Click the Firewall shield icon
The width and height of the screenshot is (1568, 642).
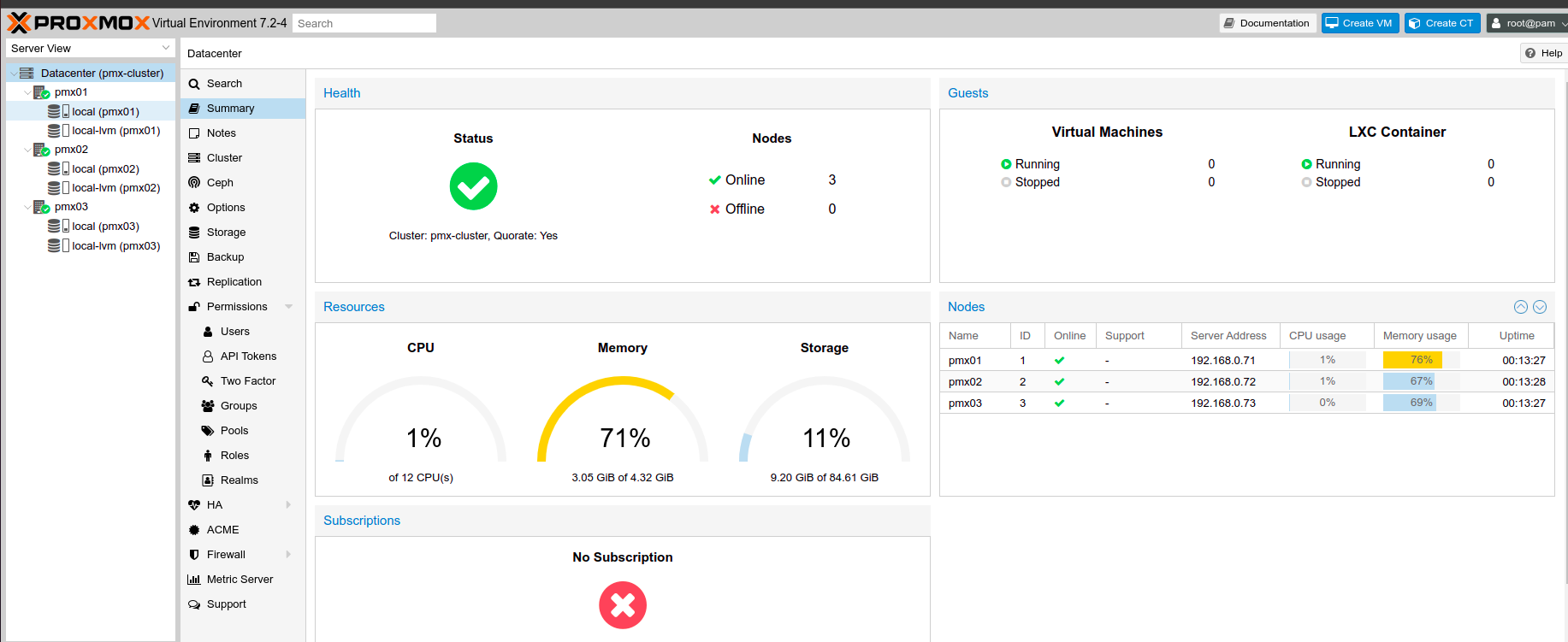tap(194, 555)
